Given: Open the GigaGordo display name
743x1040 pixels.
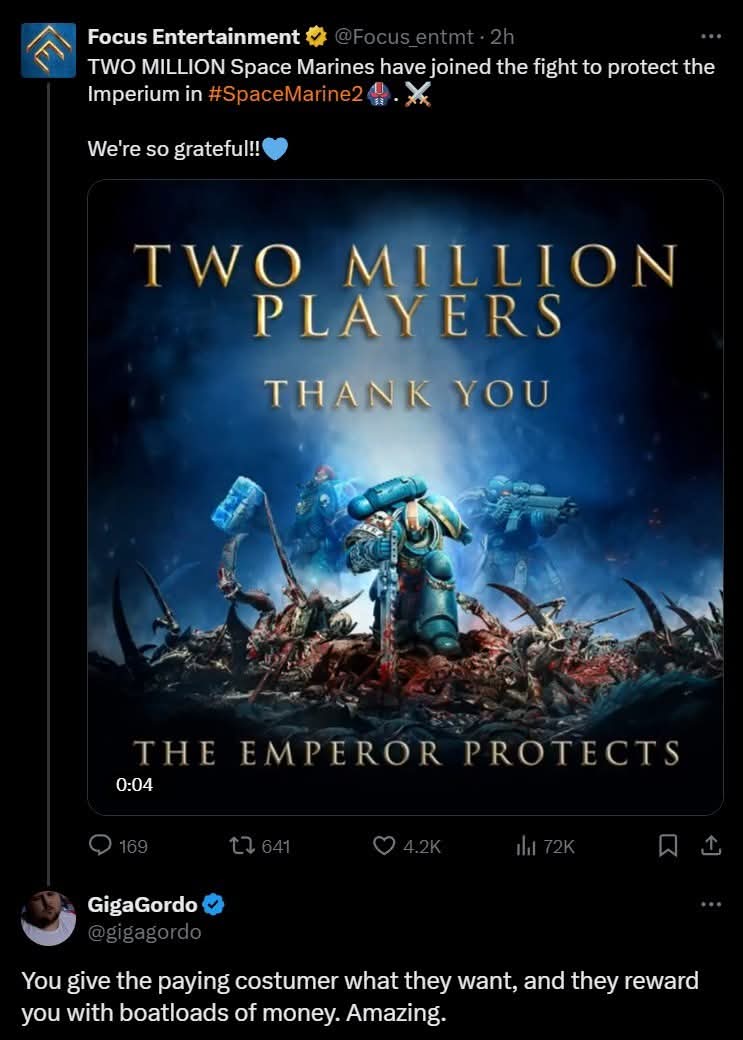Looking at the screenshot, I should point(143,905).
